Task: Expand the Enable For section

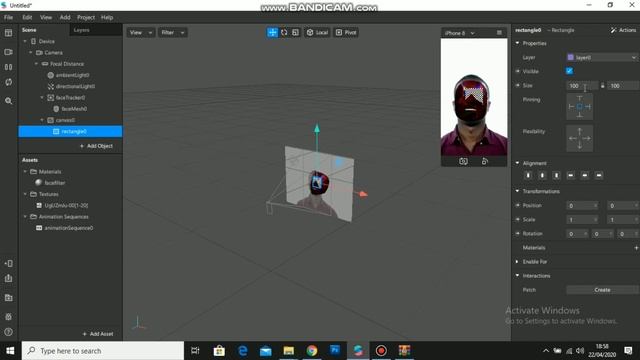Action: 517,262
